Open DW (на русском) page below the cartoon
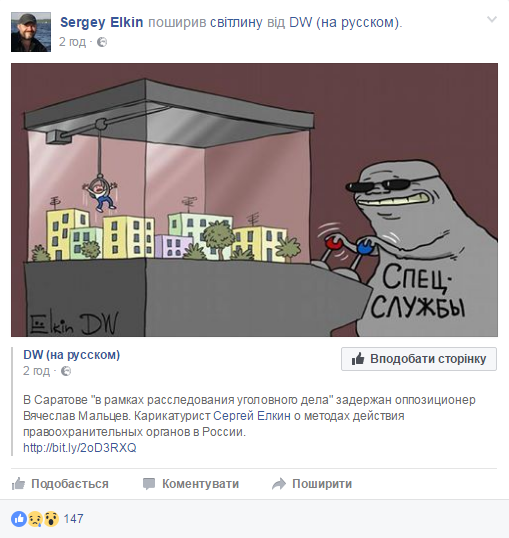Screen dimensions: 509x538 click(71, 355)
